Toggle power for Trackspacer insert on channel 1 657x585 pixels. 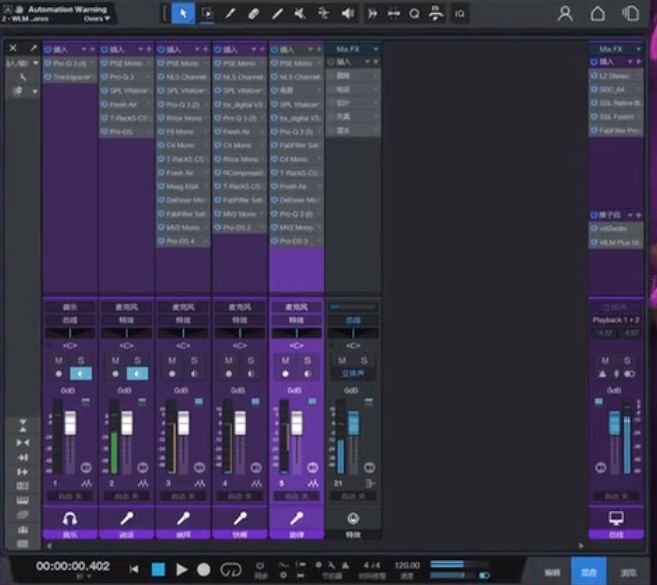point(48,76)
